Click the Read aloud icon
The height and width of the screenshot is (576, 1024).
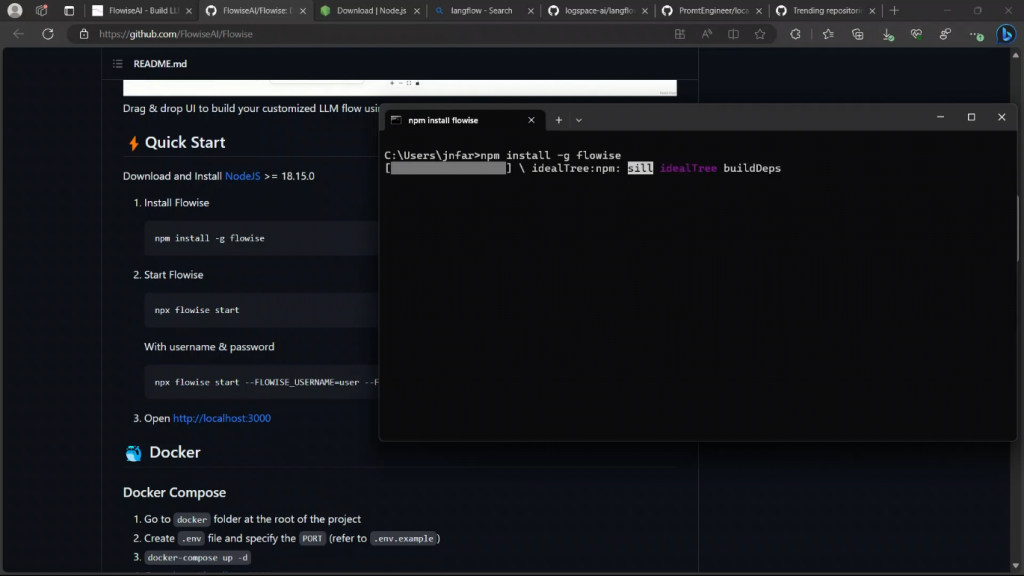tap(707, 34)
